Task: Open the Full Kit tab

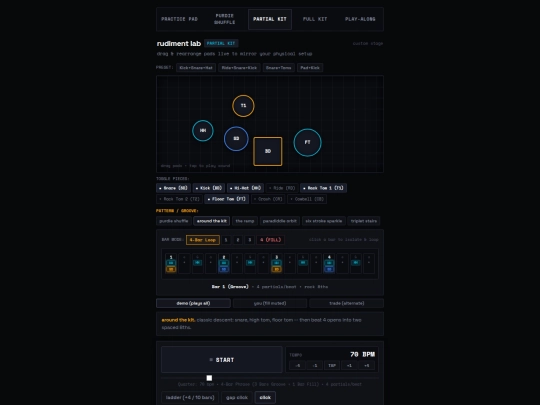Action: [x=315, y=19]
